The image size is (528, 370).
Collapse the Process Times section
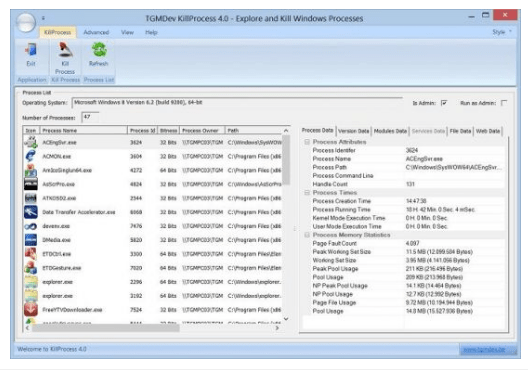(x=307, y=193)
